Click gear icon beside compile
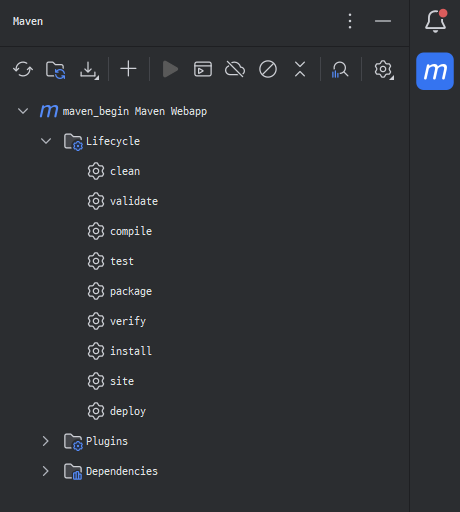Viewport: 460px width, 512px height. click(x=96, y=231)
